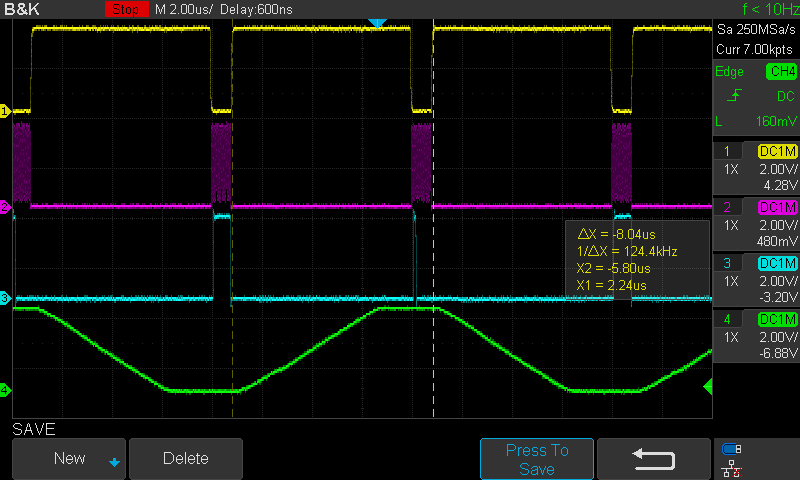Click channel 2 offset 480mV value
Image resolution: width=800 pixels, height=480 pixels.
point(777,241)
